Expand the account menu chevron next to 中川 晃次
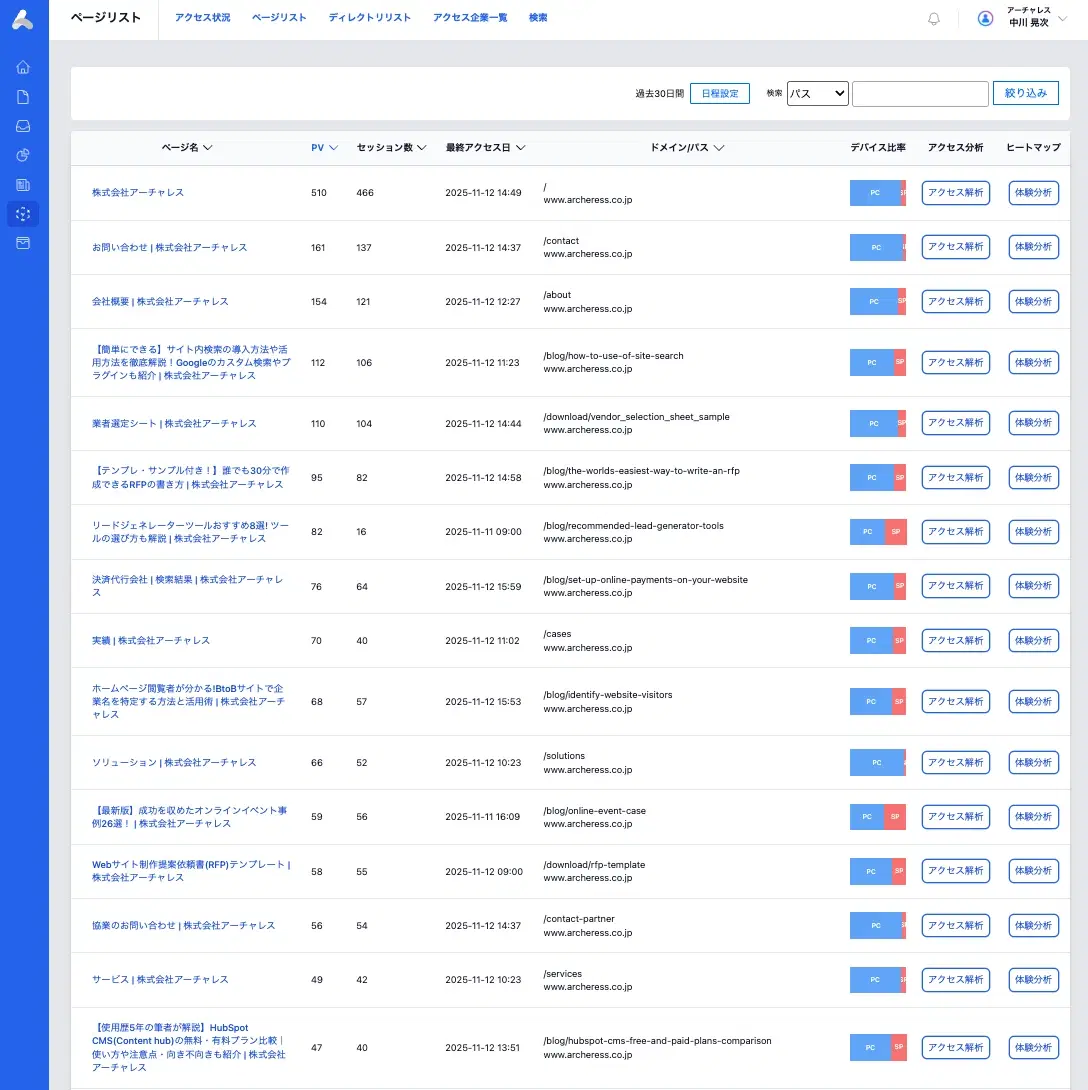Screen dimensions: 1088x1090 tap(1062, 19)
